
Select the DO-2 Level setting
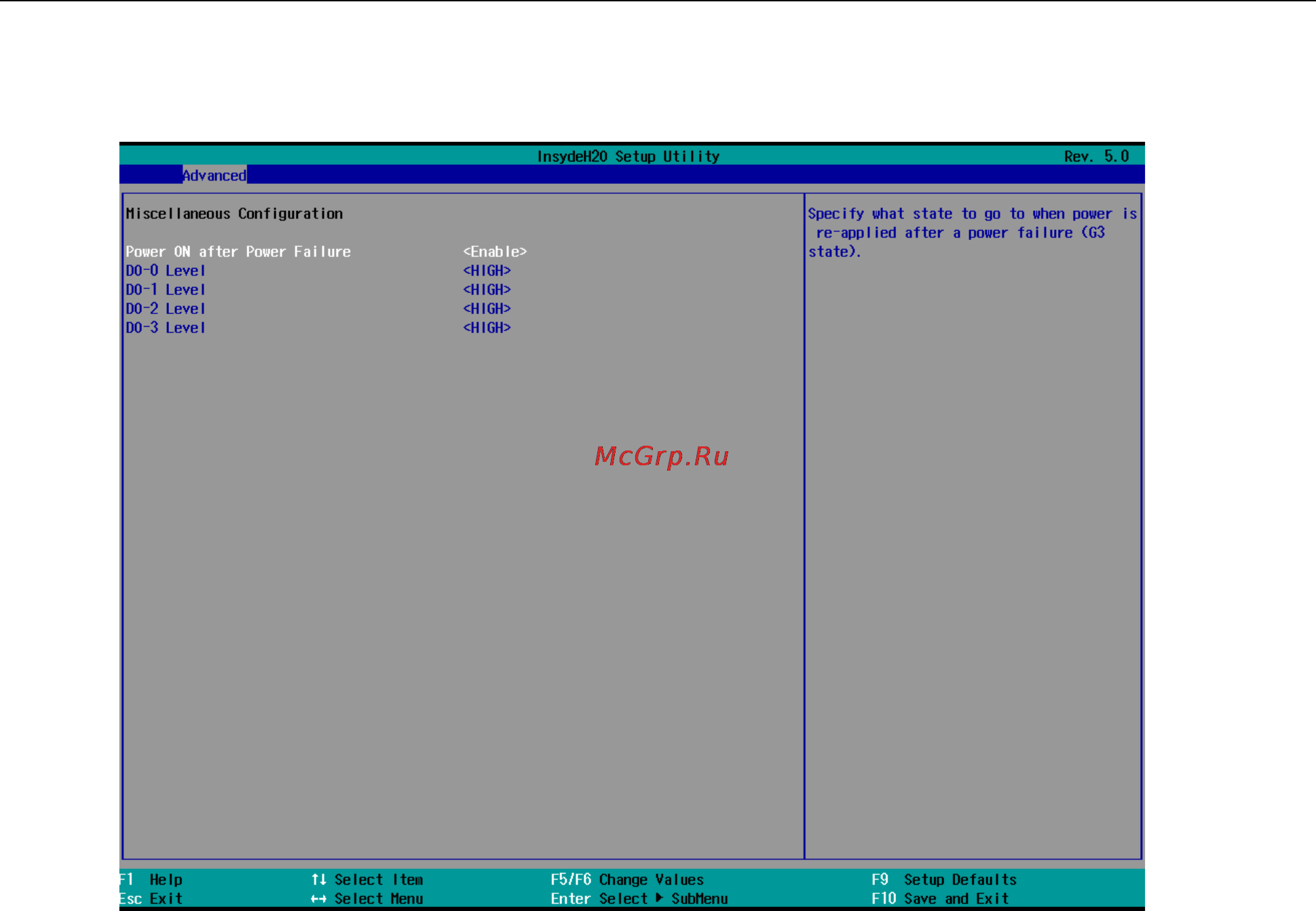(166, 309)
